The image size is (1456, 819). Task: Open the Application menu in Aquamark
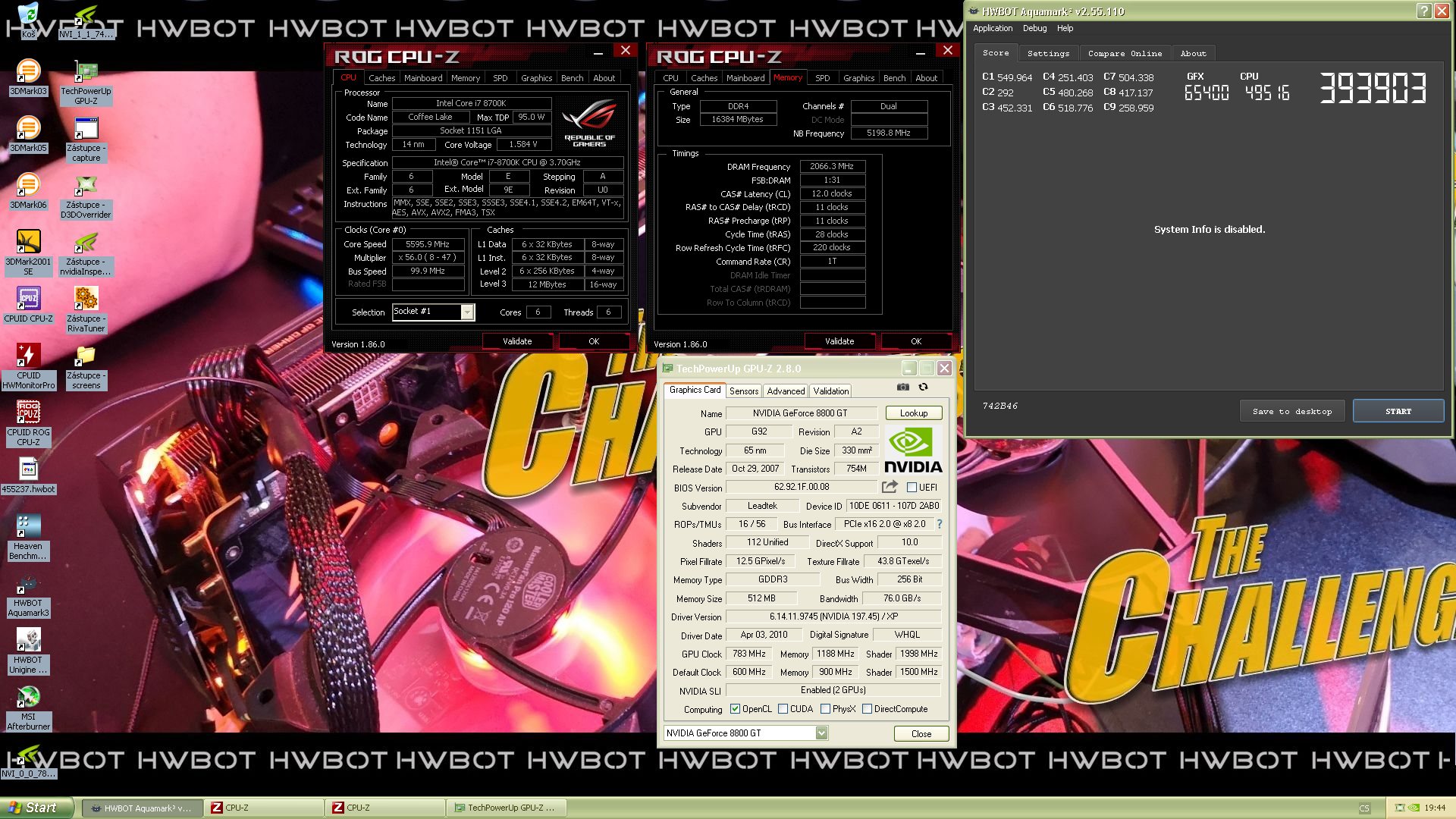993,28
